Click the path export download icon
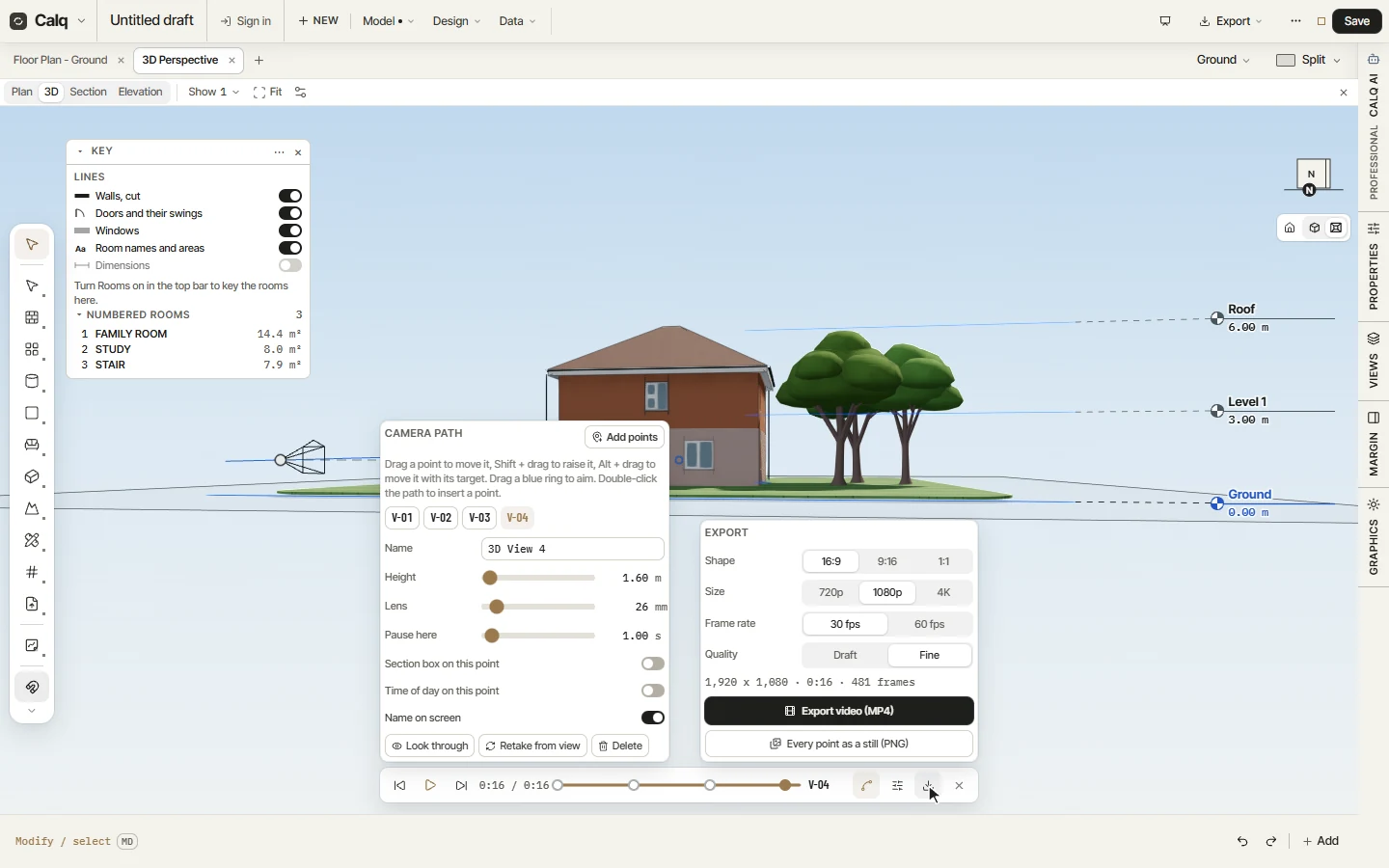The width and height of the screenshot is (1389, 868). 929,786
